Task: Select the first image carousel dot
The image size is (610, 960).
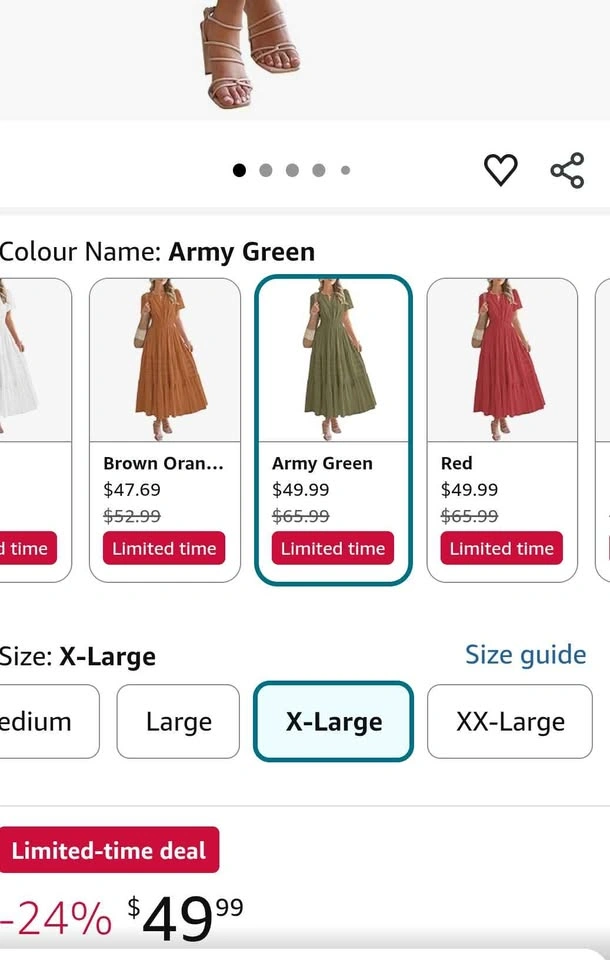Action: pyautogui.click(x=239, y=170)
